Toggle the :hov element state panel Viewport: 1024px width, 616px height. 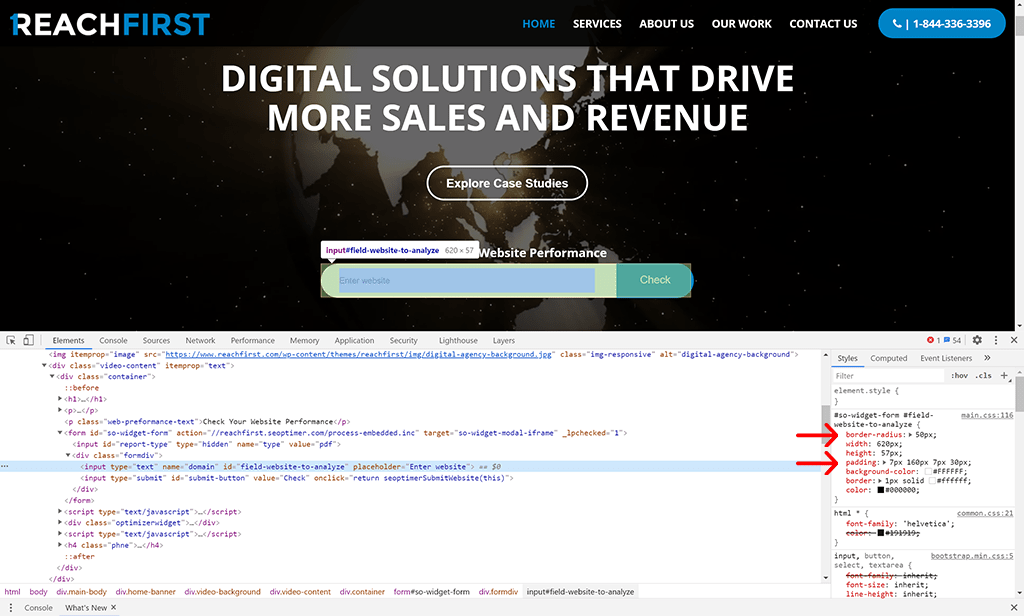[x=959, y=376]
